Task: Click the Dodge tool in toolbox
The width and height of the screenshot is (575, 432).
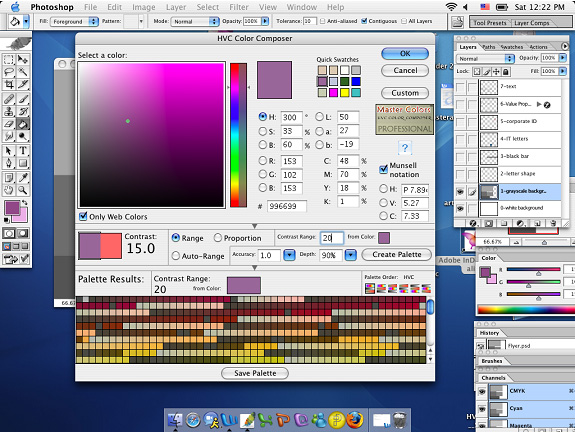Action: pos(23,137)
